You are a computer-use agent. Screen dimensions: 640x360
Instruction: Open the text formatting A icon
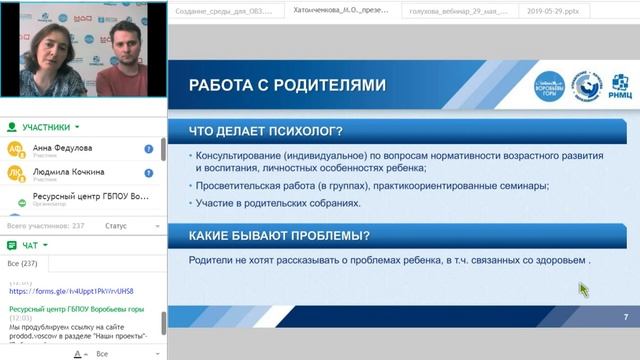(x=78, y=354)
